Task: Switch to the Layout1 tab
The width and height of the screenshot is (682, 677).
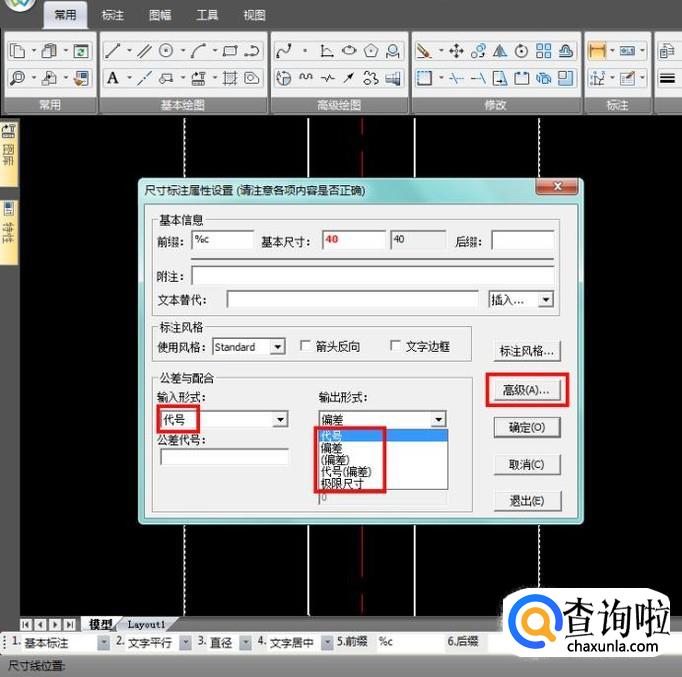Action: click(x=146, y=624)
